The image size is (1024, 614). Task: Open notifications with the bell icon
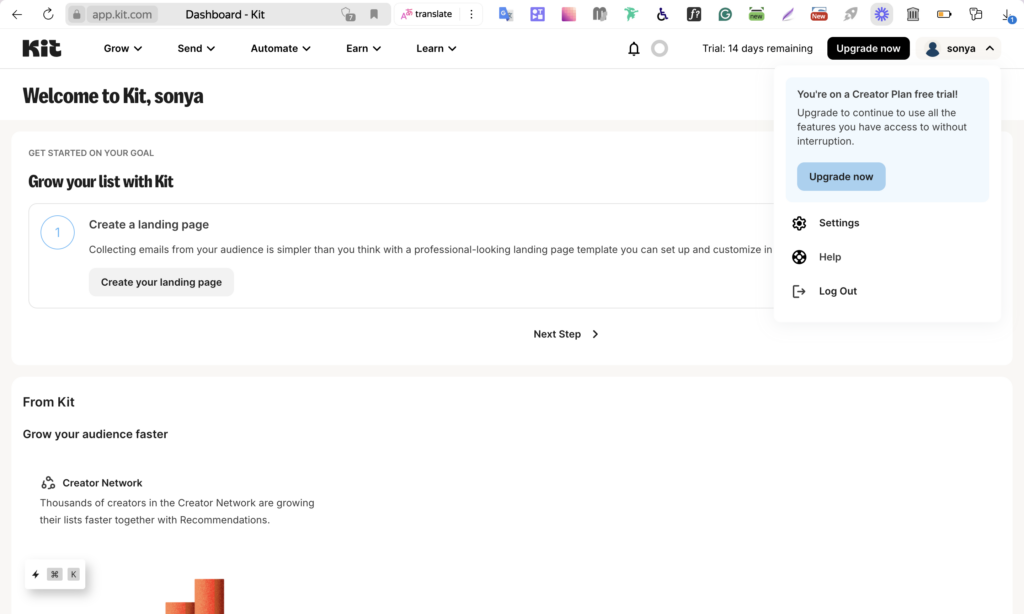pyautogui.click(x=633, y=49)
